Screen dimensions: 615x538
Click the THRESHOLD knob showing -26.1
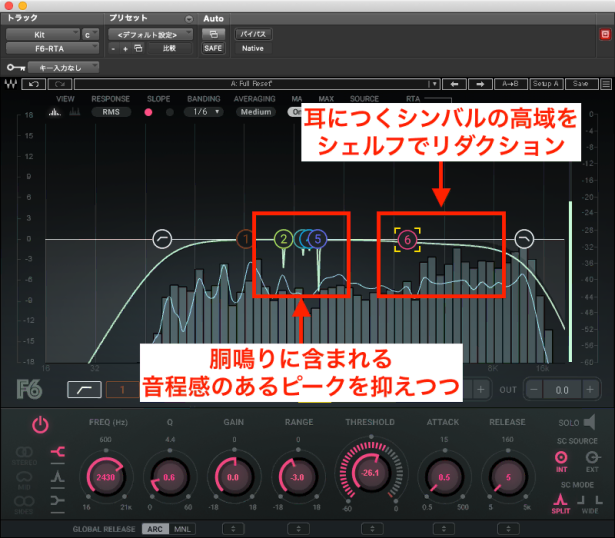coord(371,473)
